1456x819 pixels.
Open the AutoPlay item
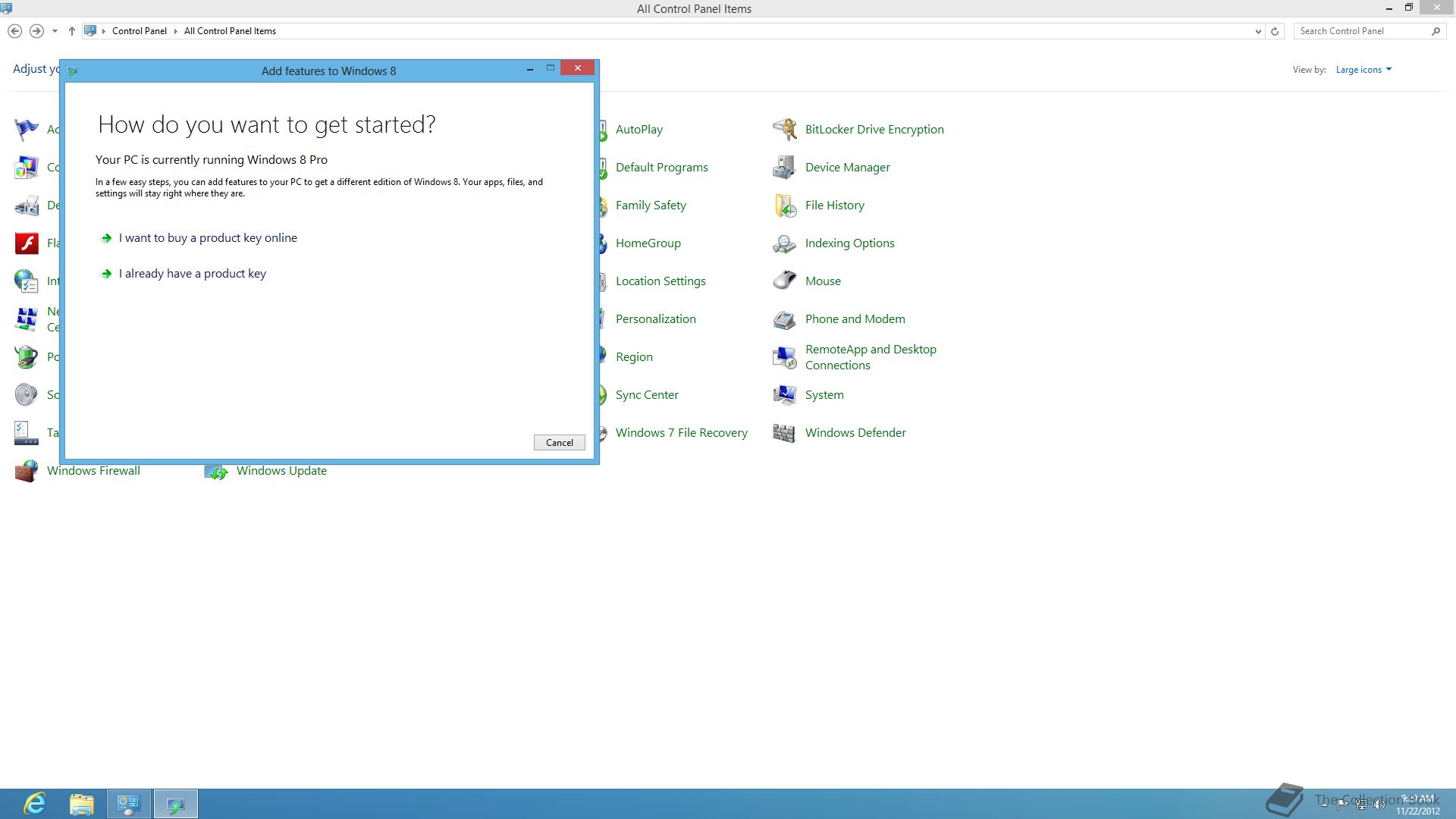click(639, 130)
